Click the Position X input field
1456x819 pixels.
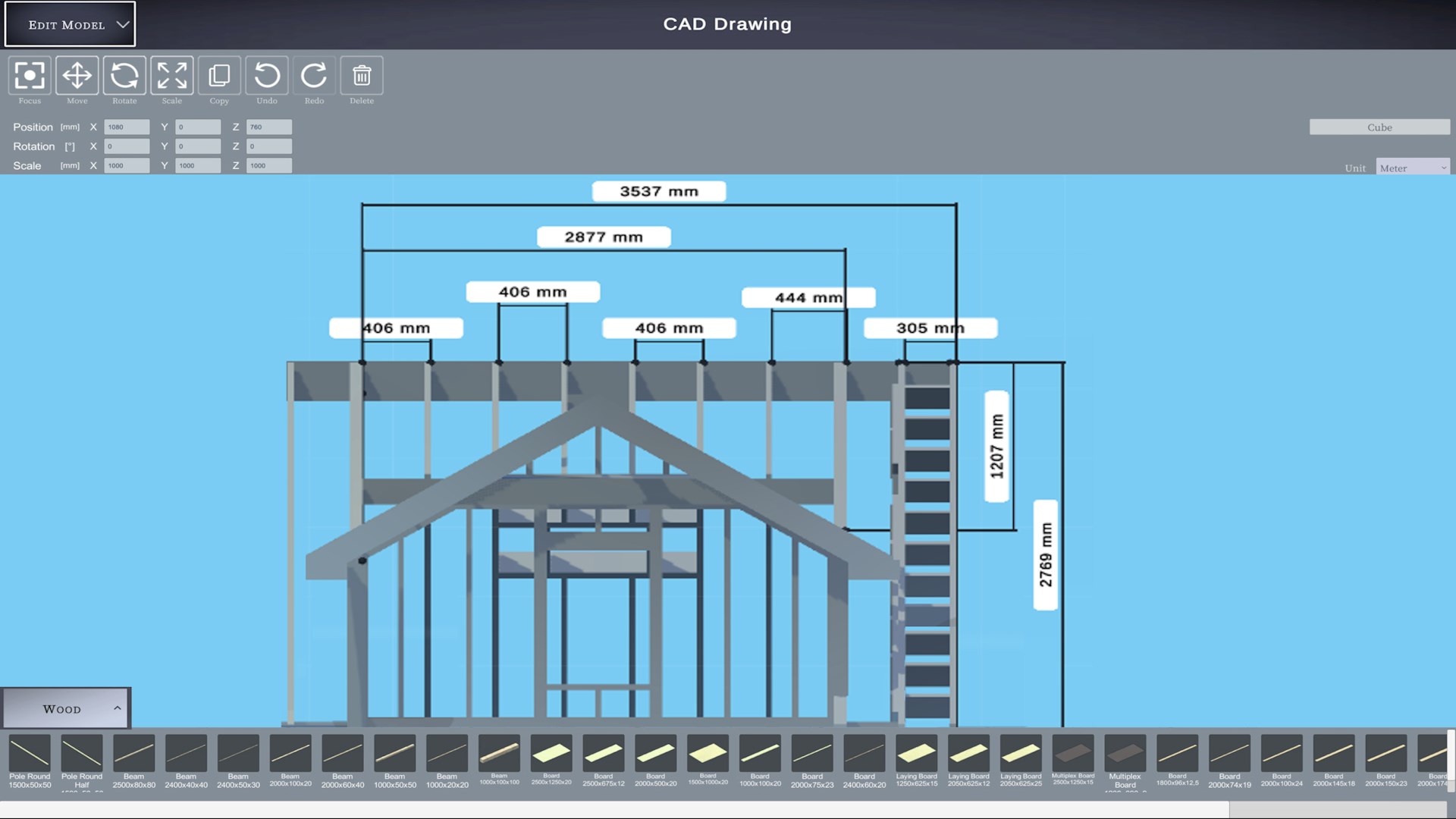coord(127,127)
